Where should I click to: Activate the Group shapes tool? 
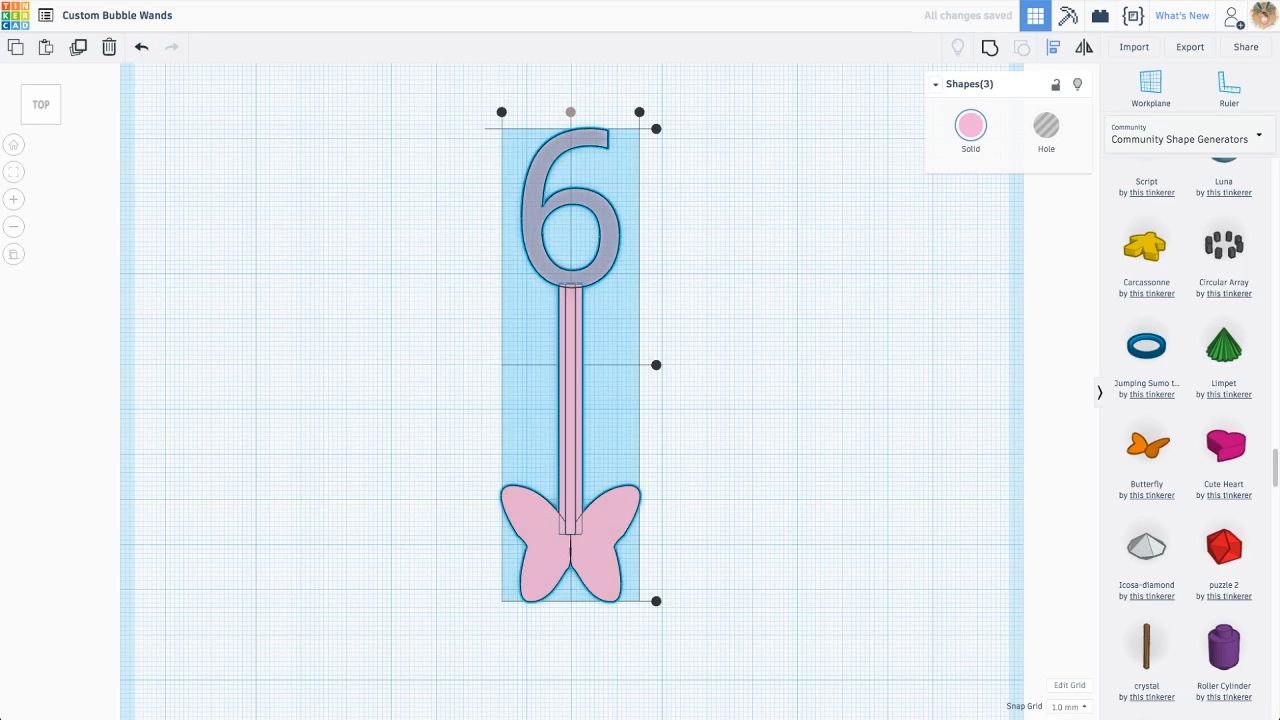pyautogui.click(x=989, y=47)
